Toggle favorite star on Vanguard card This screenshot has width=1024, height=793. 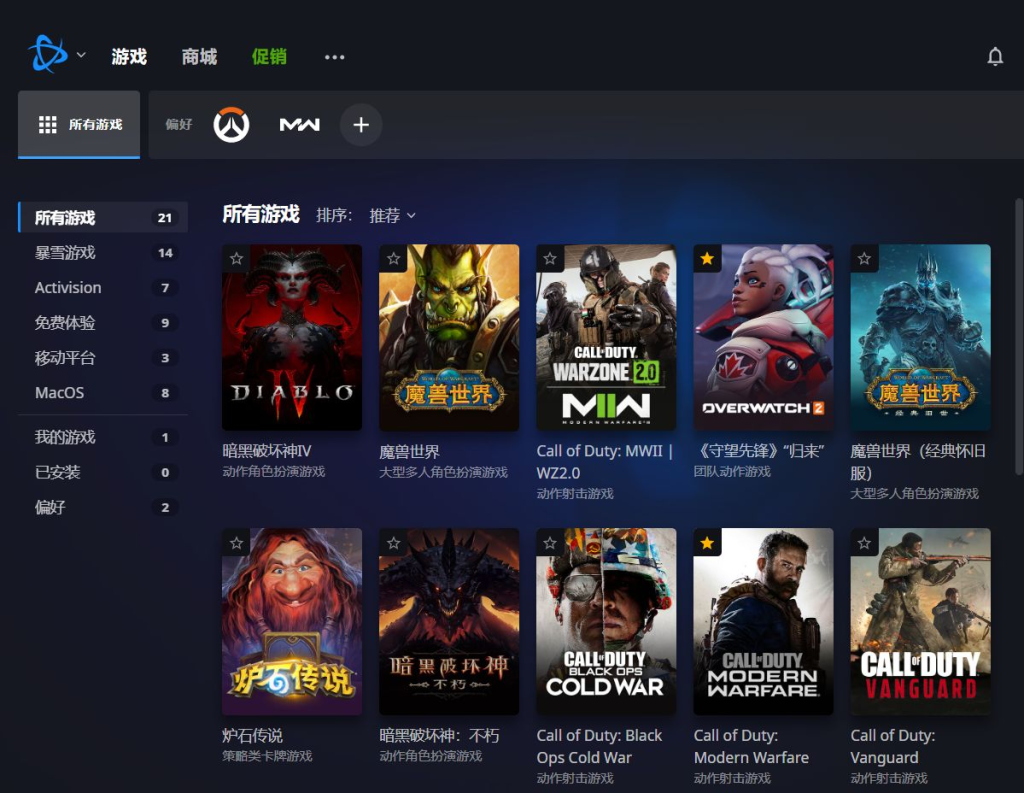pos(864,543)
